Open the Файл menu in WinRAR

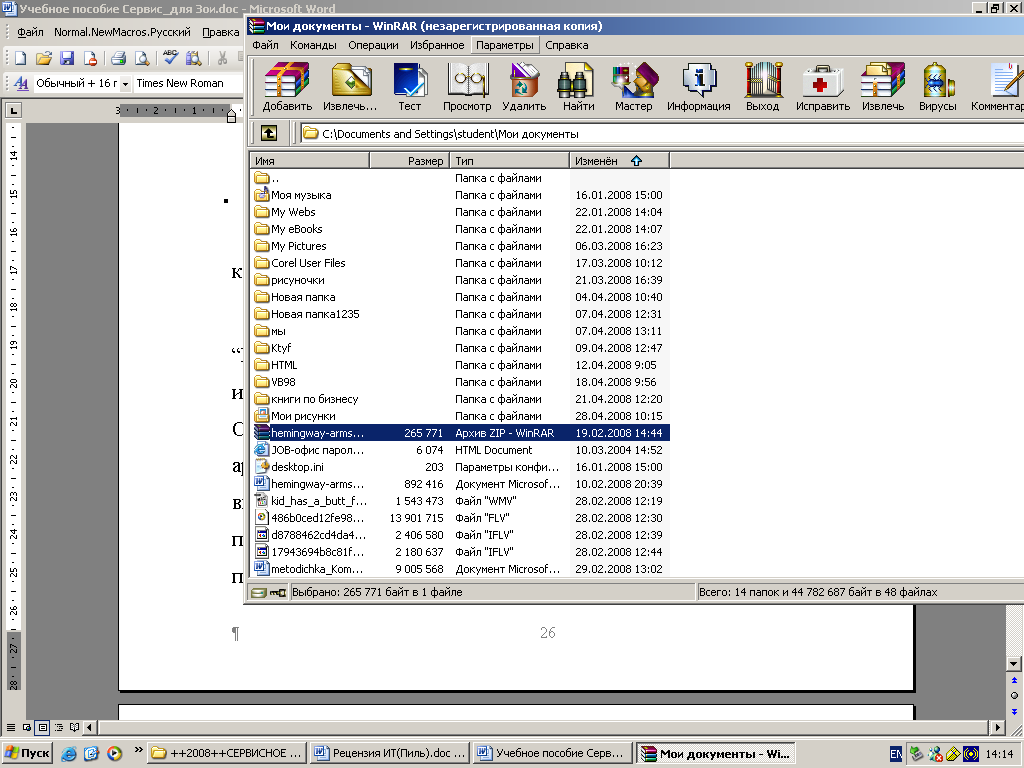[x=265, y=45]
